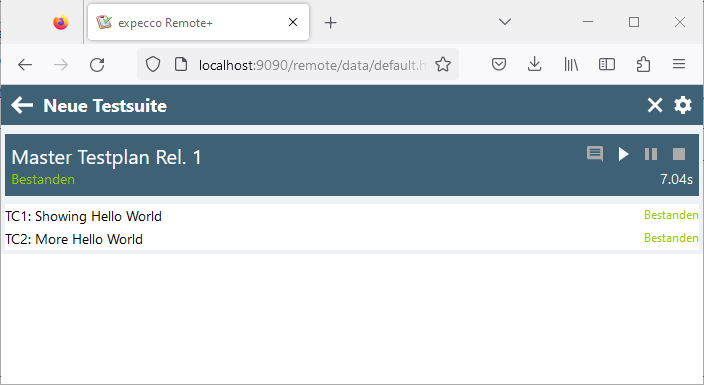Close the Neue Testsuite view

[x=655, y=105]
